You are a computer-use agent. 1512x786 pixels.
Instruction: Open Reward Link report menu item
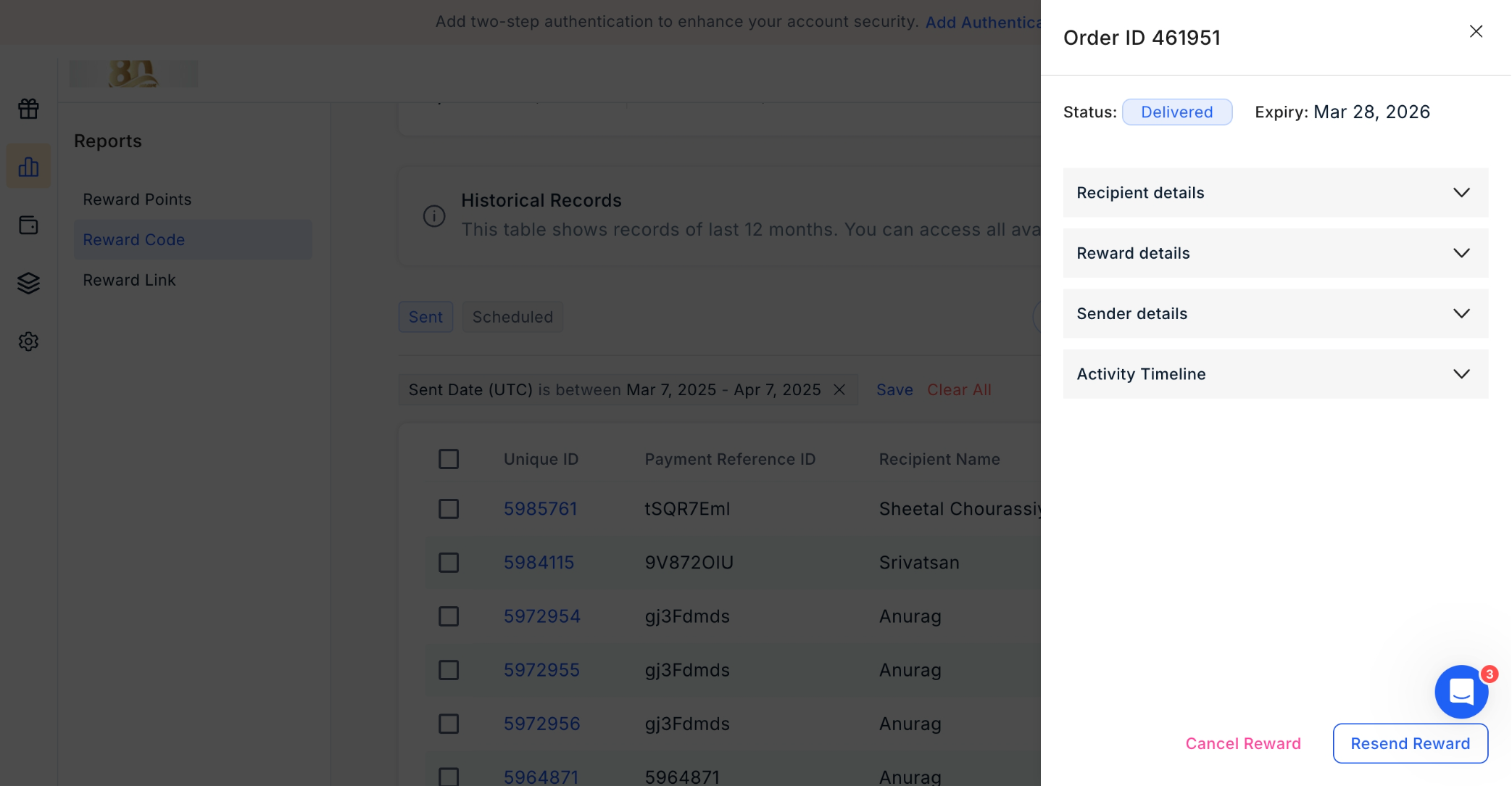point(129,280)
